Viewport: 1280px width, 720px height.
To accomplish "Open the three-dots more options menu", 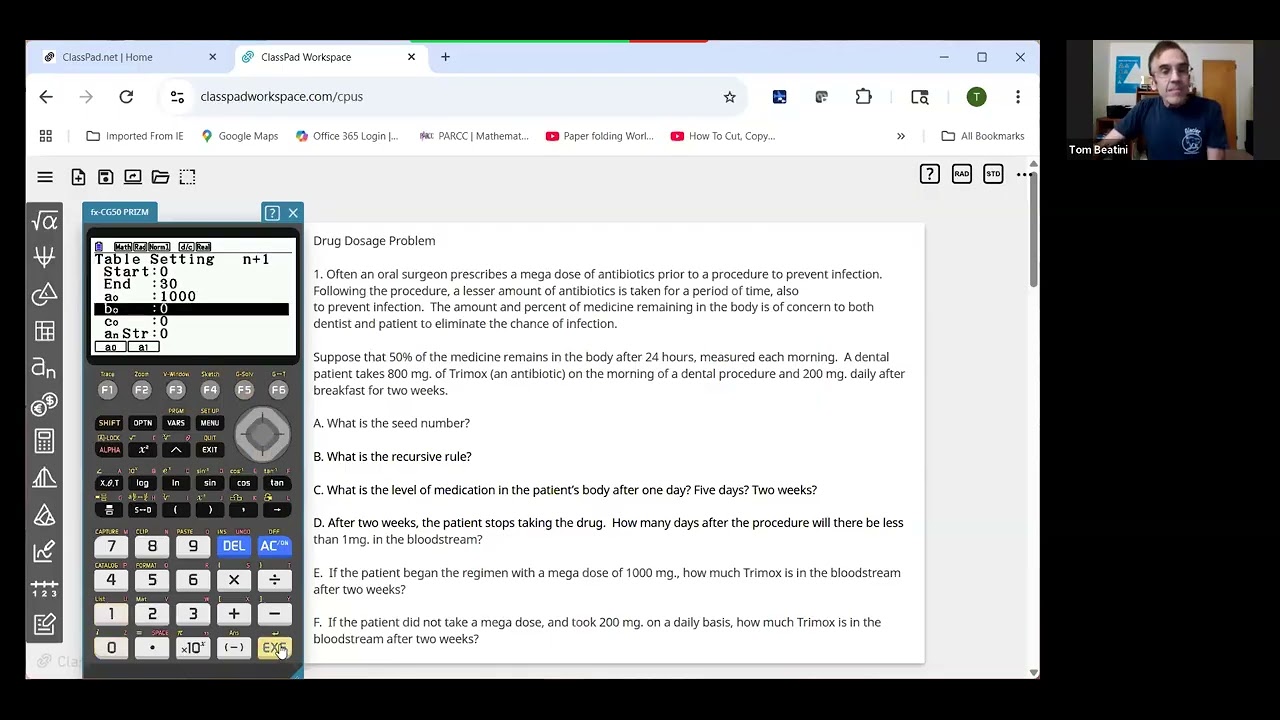I will (x=1025, y=175).
